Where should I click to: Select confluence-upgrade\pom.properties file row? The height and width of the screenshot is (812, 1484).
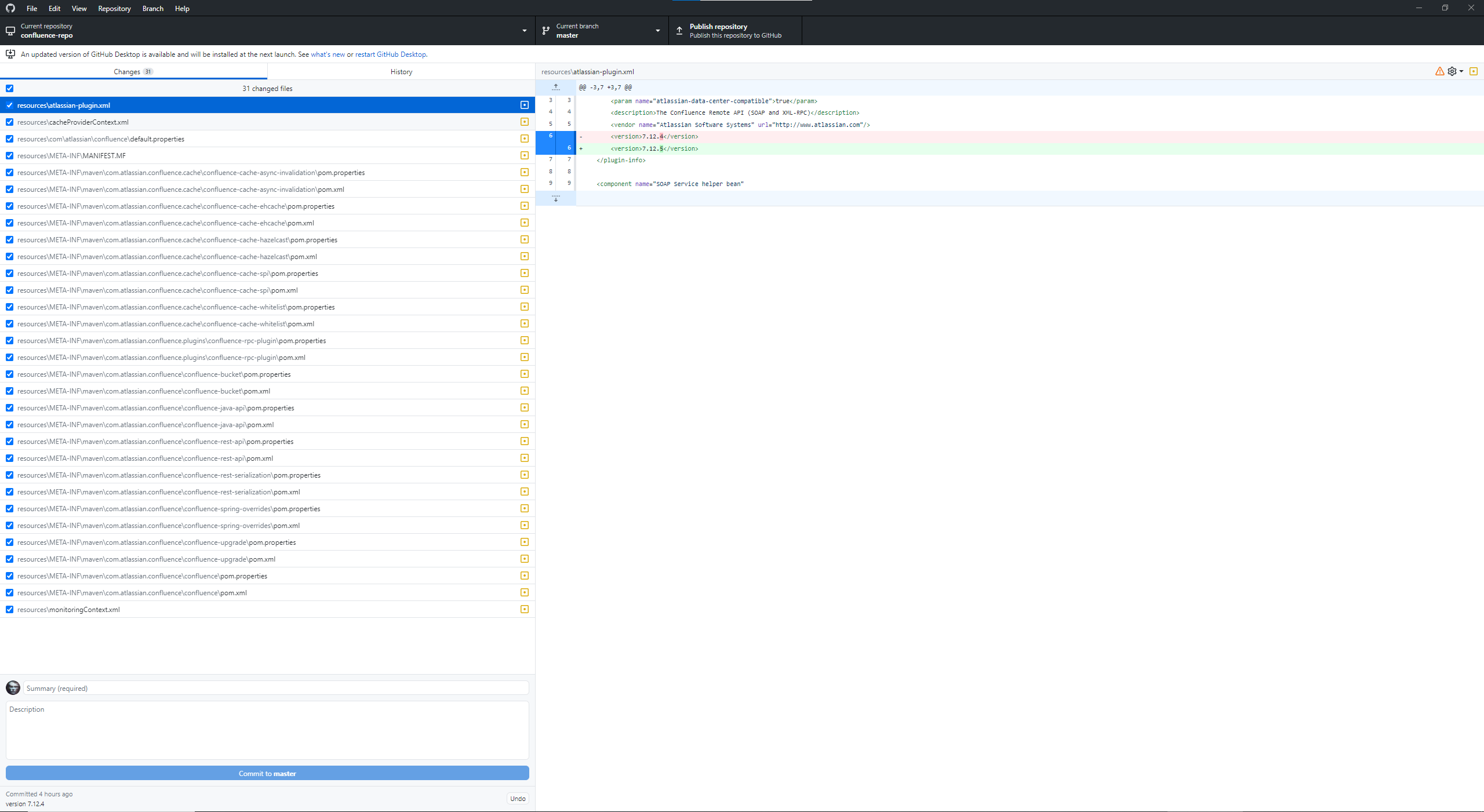coord(267,542)
